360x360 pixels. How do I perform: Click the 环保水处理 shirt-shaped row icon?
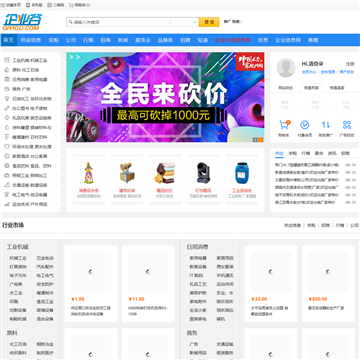[6, 147]
